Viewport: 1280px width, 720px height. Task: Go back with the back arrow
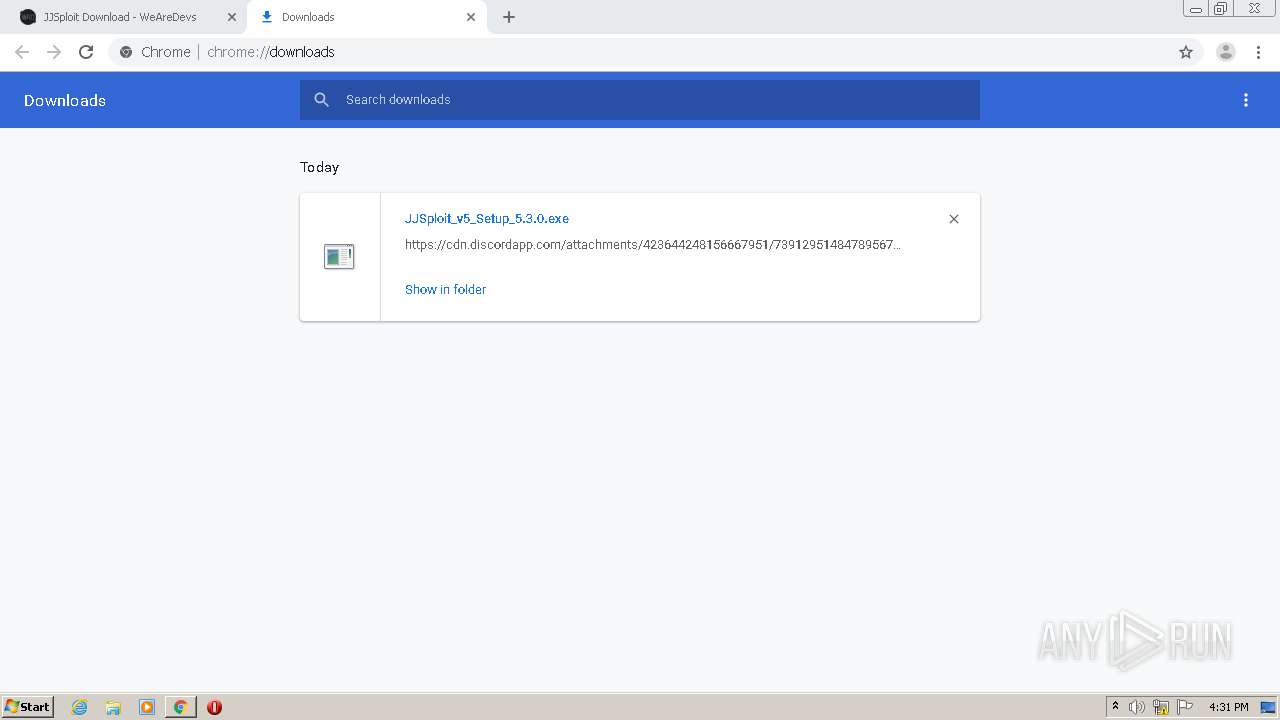coord(22,52)
